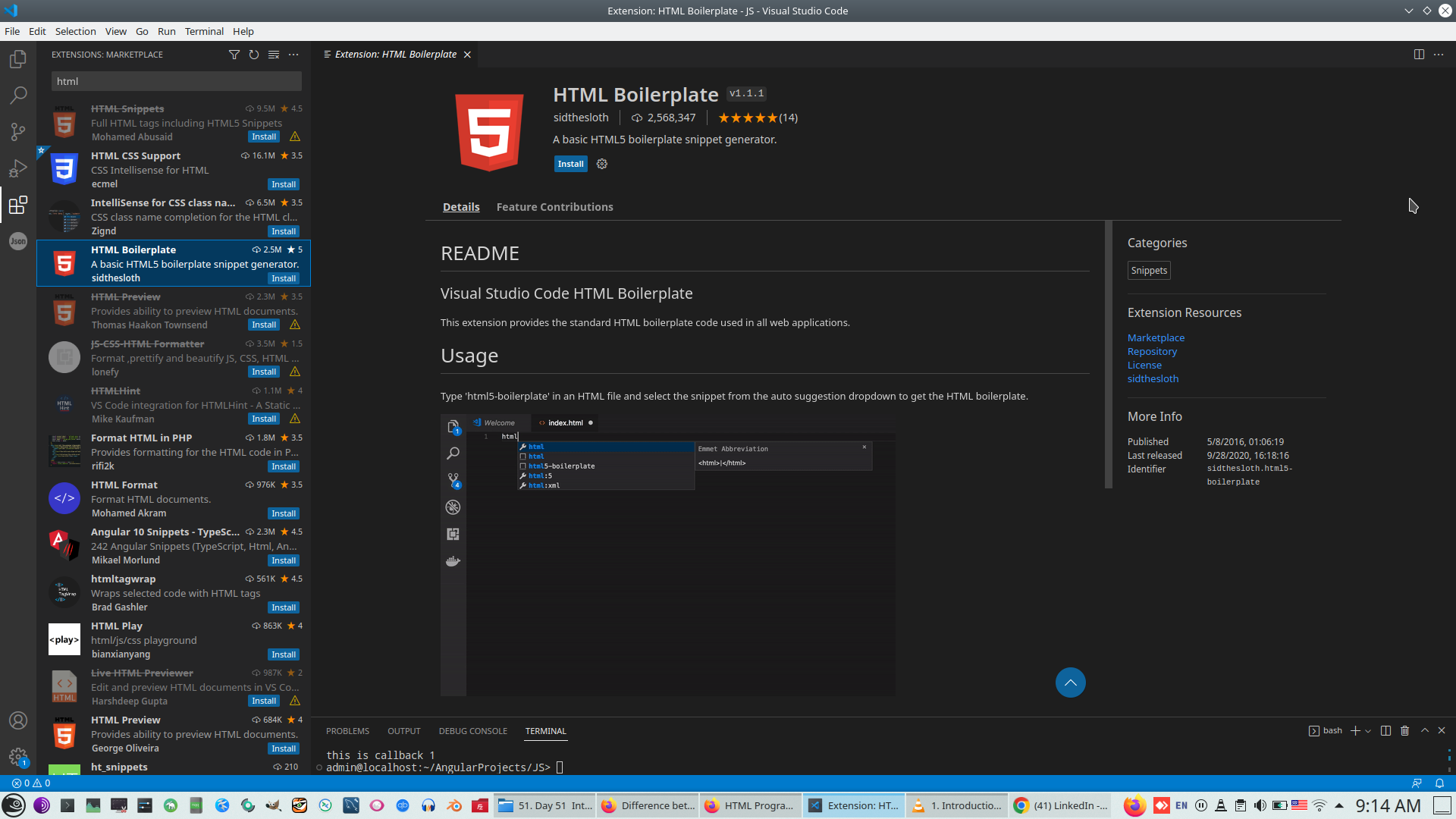
Task: Open editor More Actions ellipsis menu
Action: point(1439,55)
